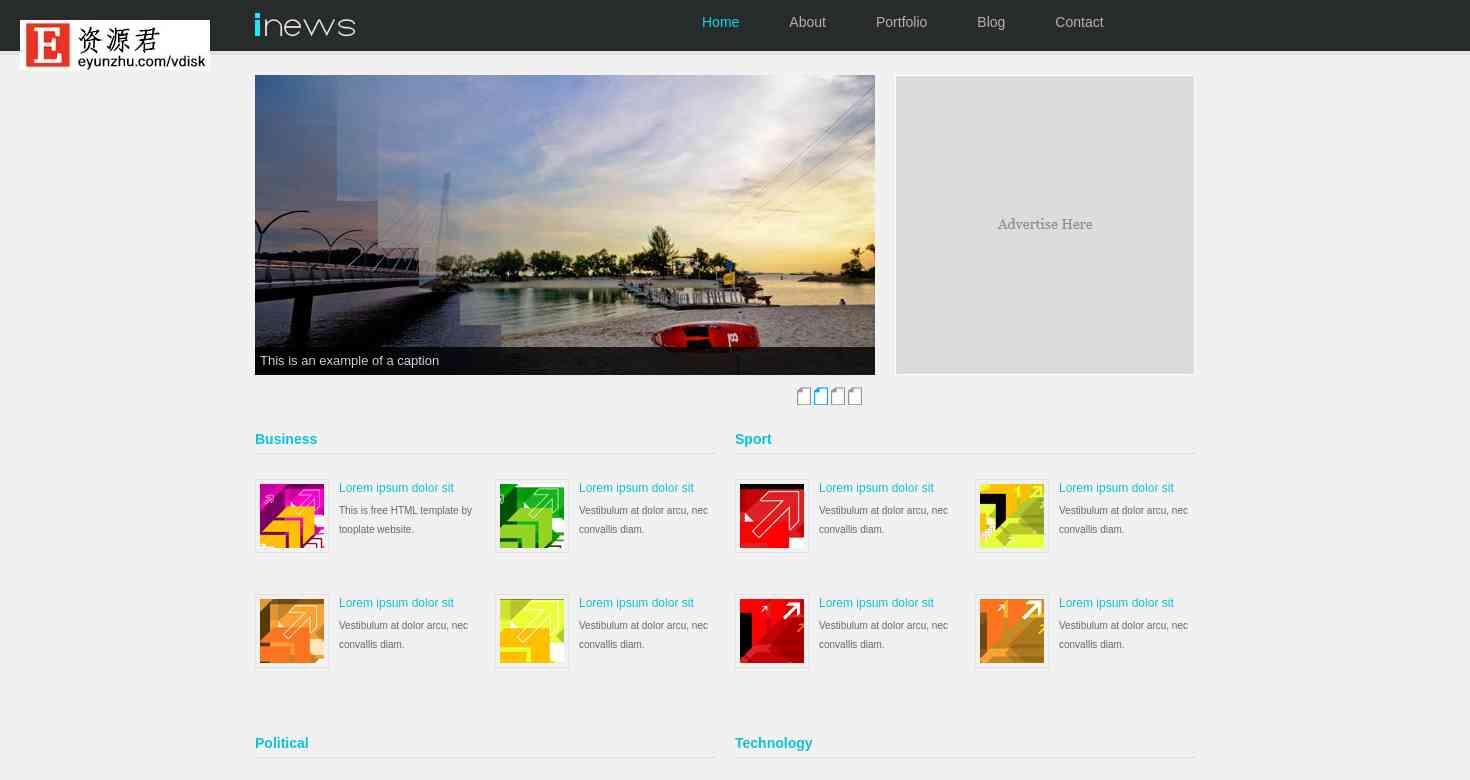Select the first slide pagination icon
Viewport: 1470px width, 780px height.
click(x=804, y=396)
